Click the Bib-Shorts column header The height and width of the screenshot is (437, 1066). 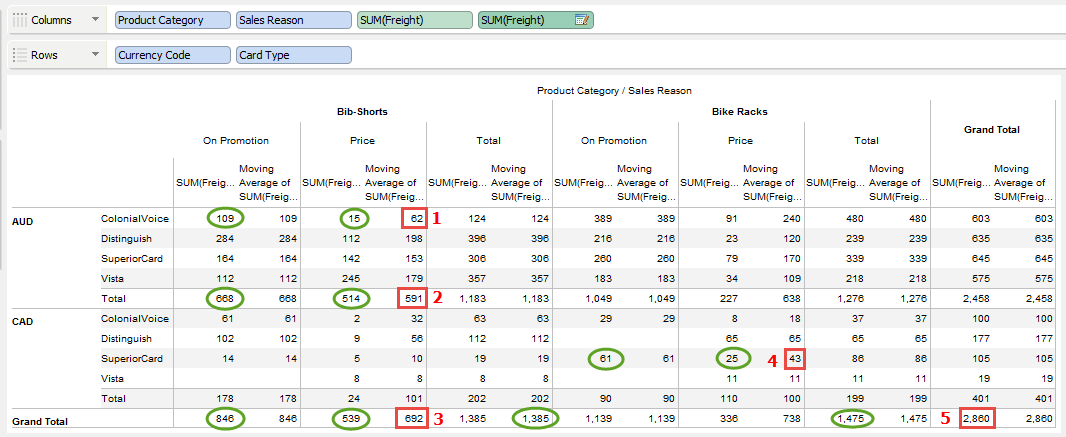[362, 111]
